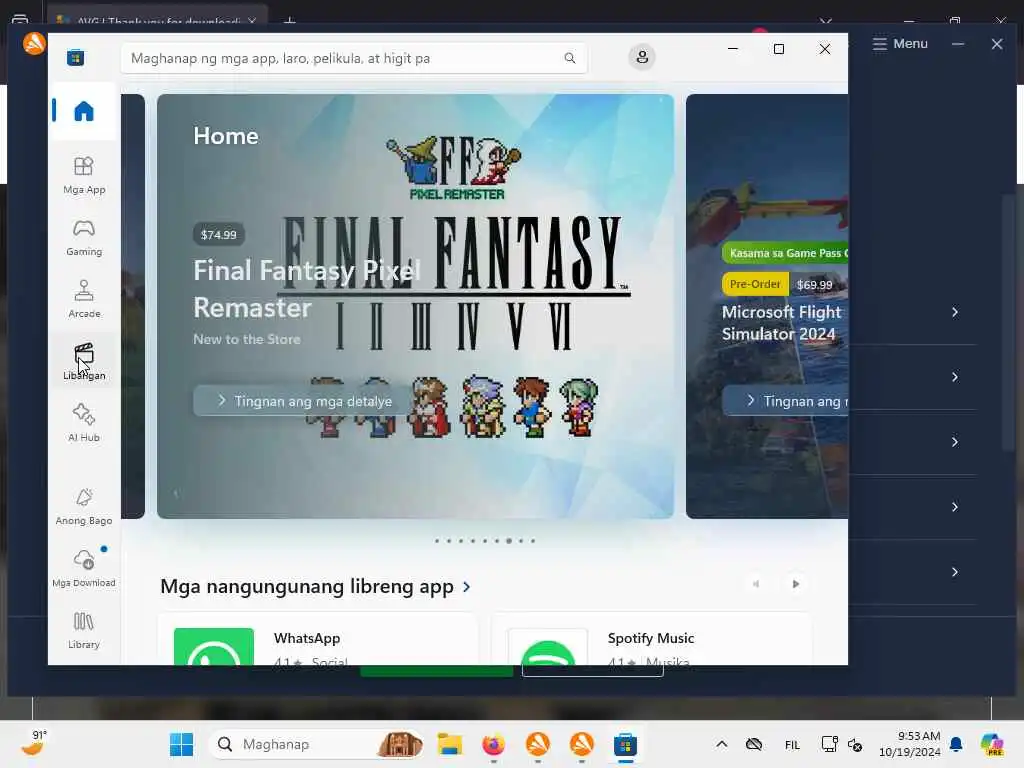Click the $69.99 price tag
The width and height of the screenshot is (1024, 768).
814,285
